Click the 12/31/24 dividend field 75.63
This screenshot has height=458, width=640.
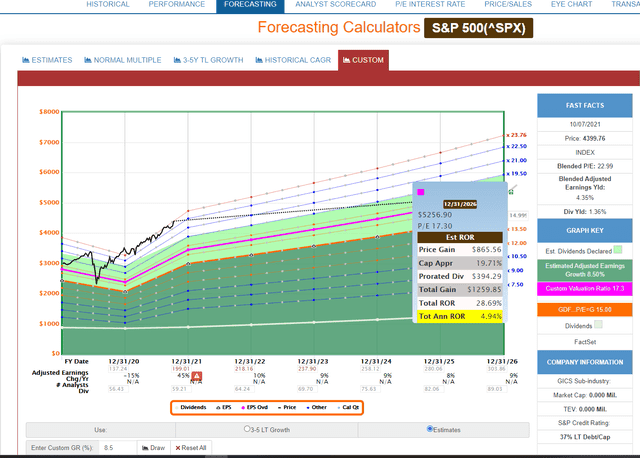(x=369, y=389)
